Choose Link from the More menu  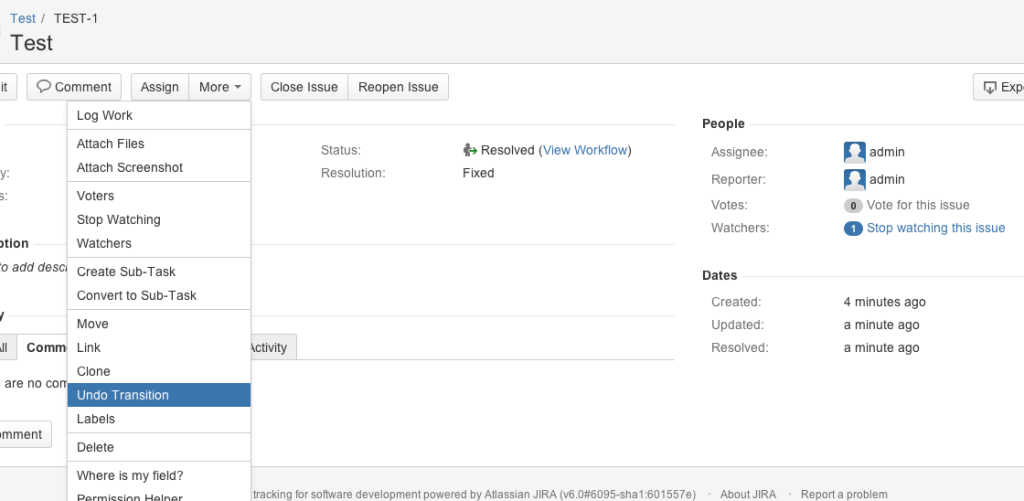pyautogui.click(x=159, y=348)
